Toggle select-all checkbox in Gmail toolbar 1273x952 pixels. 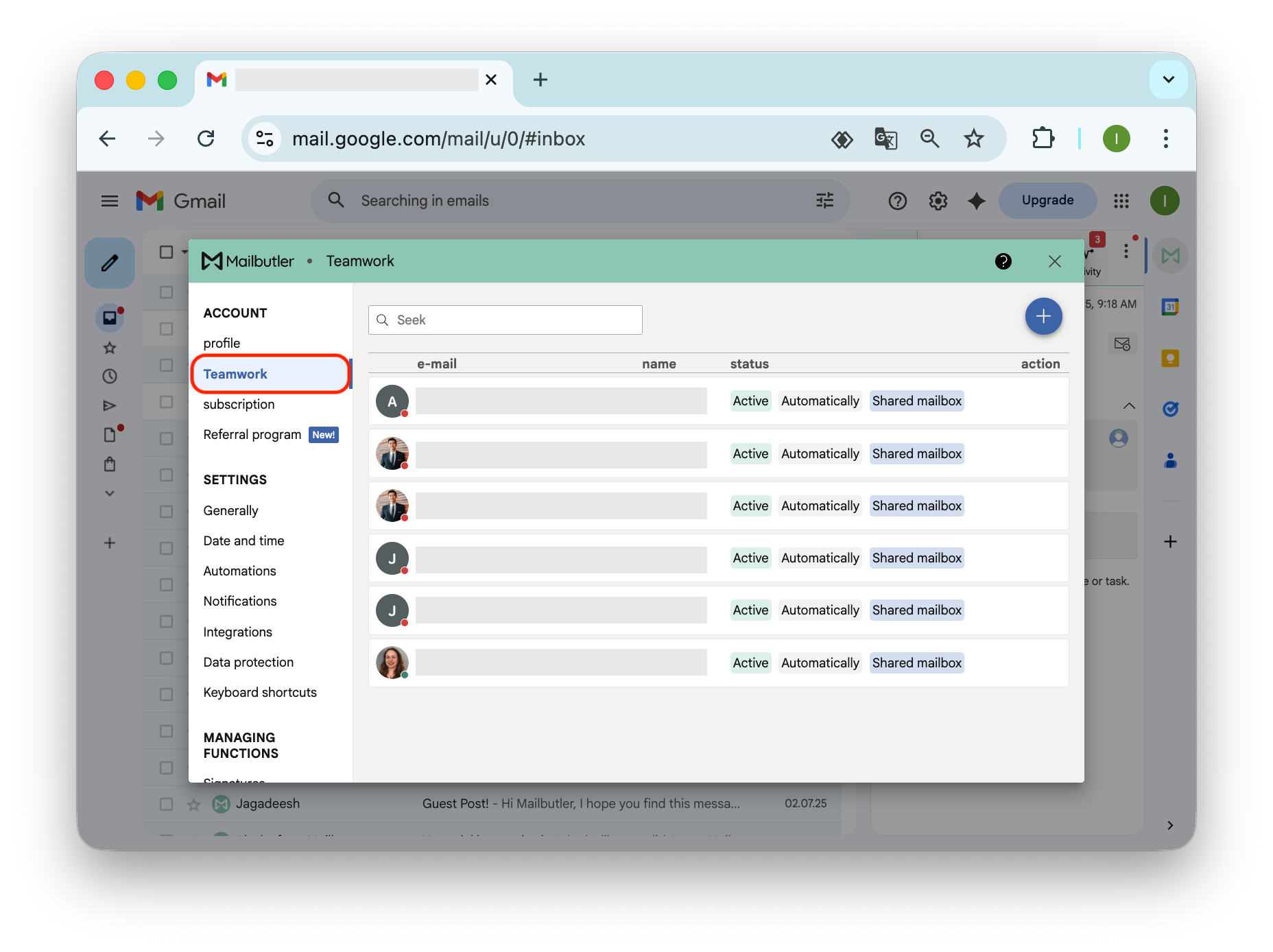point(166,252)
